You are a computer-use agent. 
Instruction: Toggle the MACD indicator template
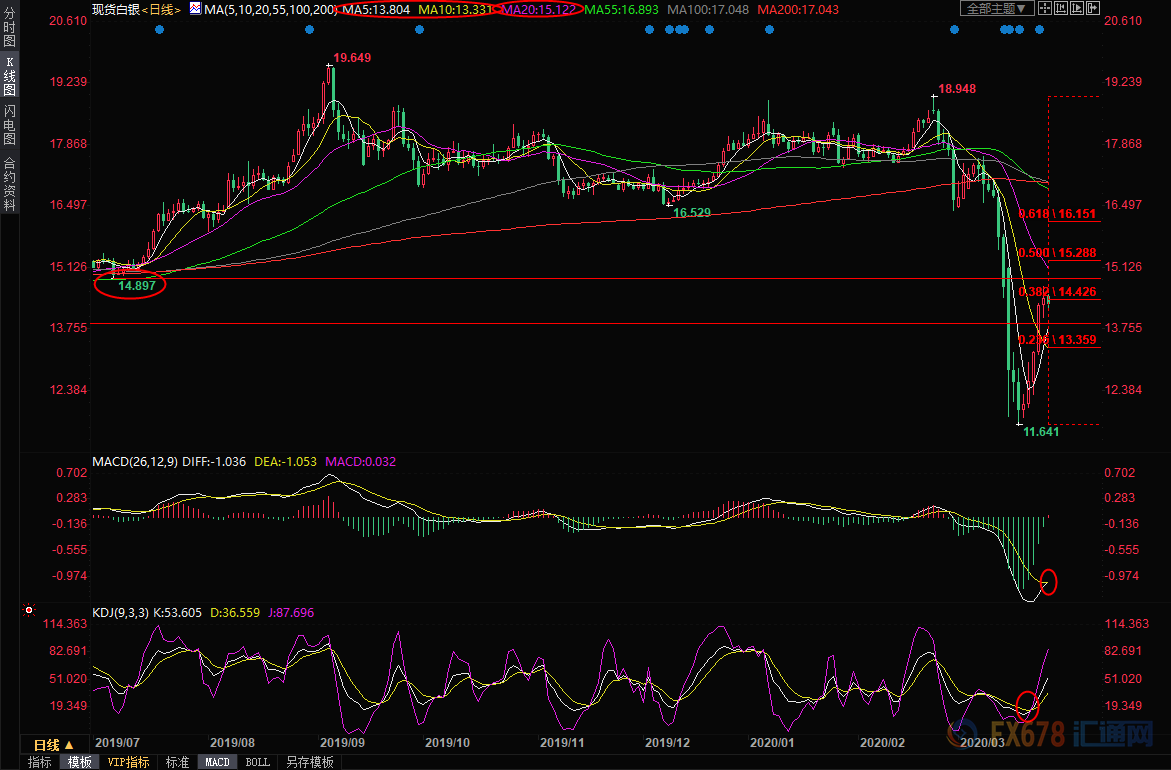[x=217, y=762]
